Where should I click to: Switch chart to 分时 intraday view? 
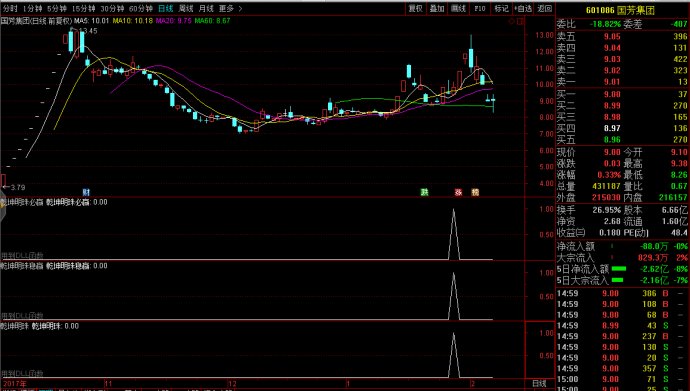point(10,8)
